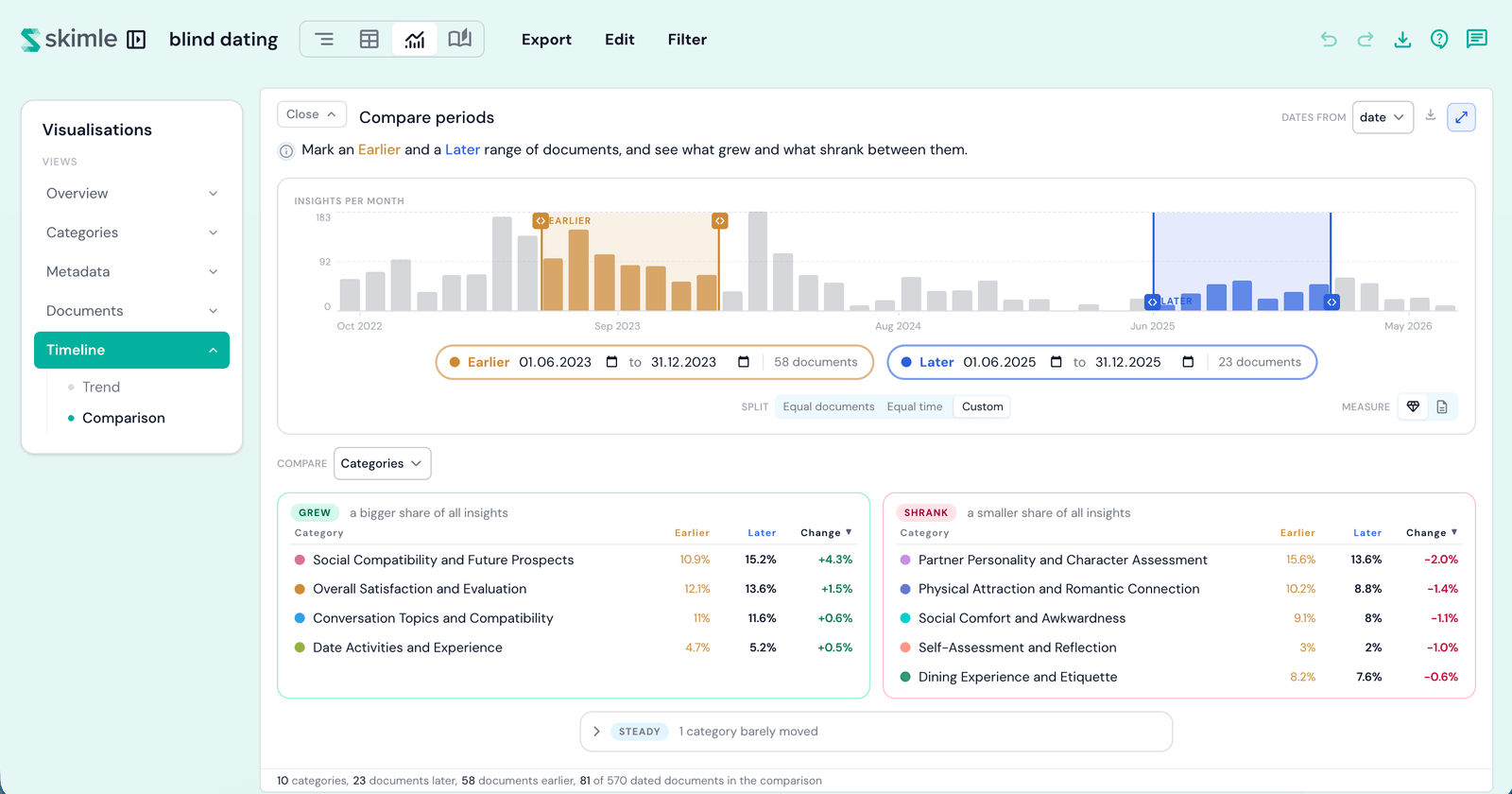This screenshot has height=794, width=1512.
Task: Open the Edit menu
Action: pyautogui.click(x=620, y=40)
